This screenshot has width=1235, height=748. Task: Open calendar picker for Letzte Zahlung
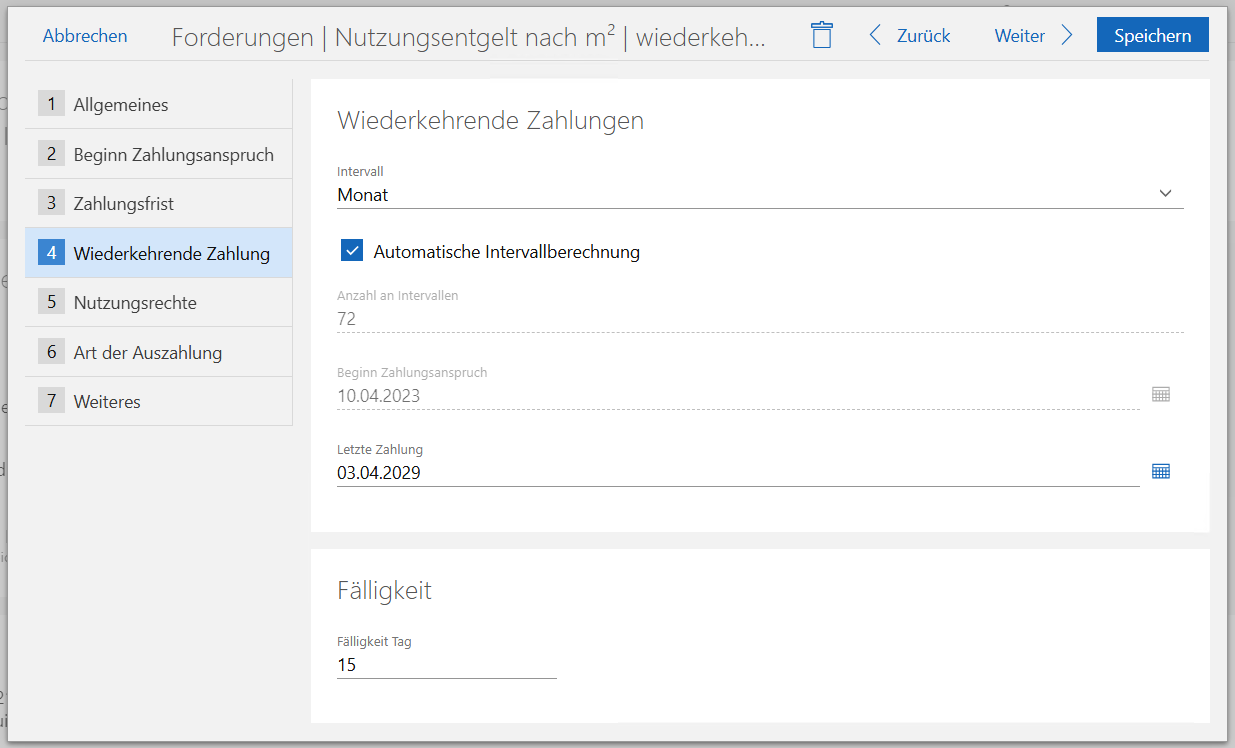click(1160, 471)
